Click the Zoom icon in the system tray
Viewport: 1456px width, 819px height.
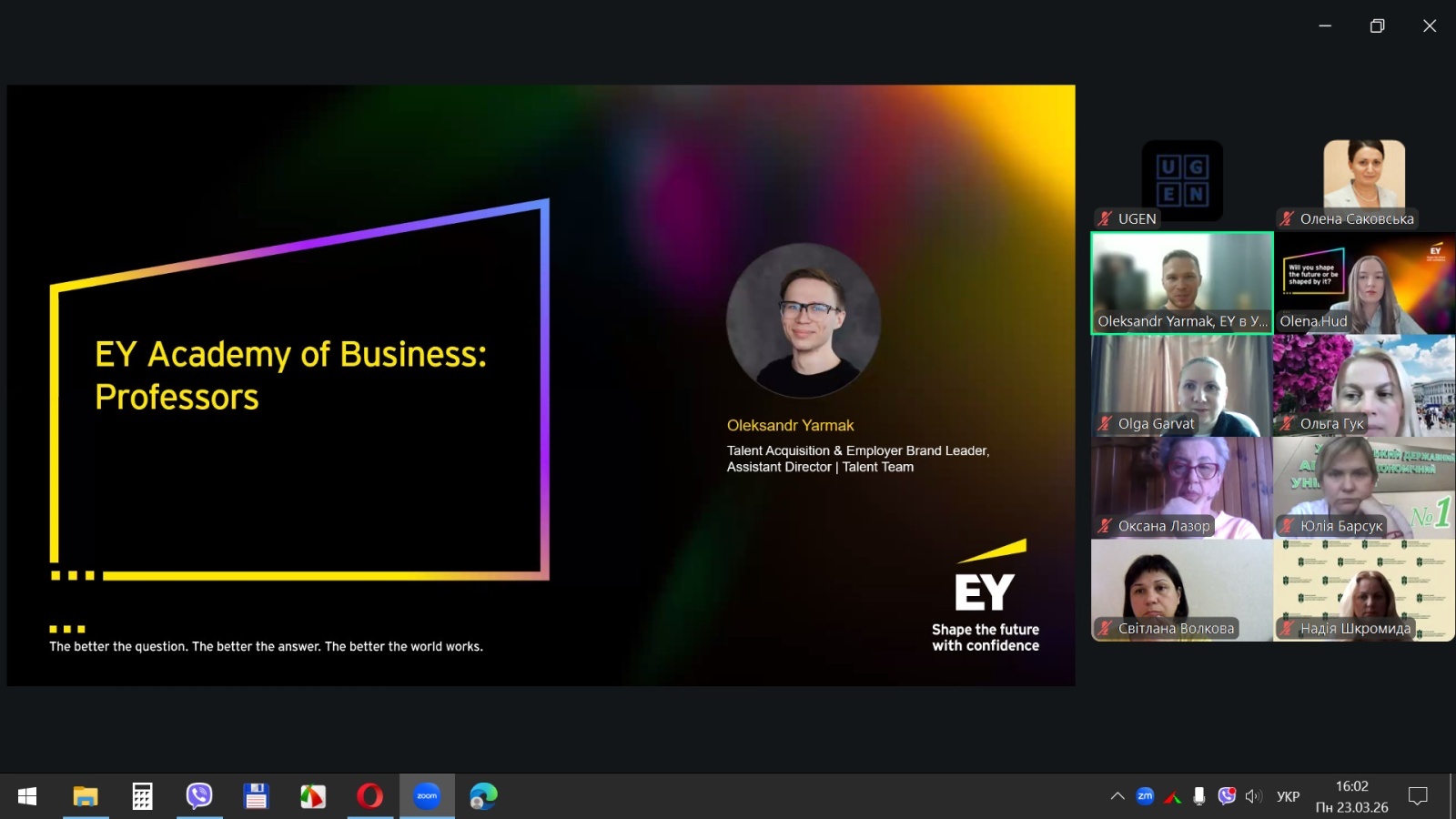tap(1145, 796)
